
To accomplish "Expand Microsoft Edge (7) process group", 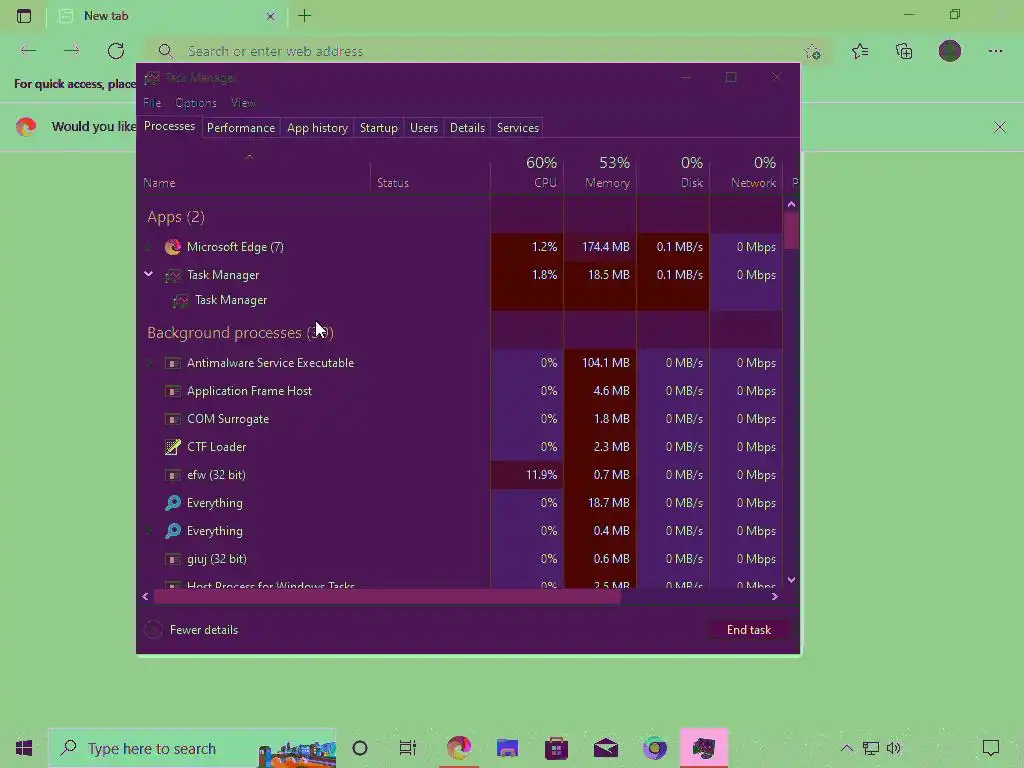I will [x=149, y=247].
